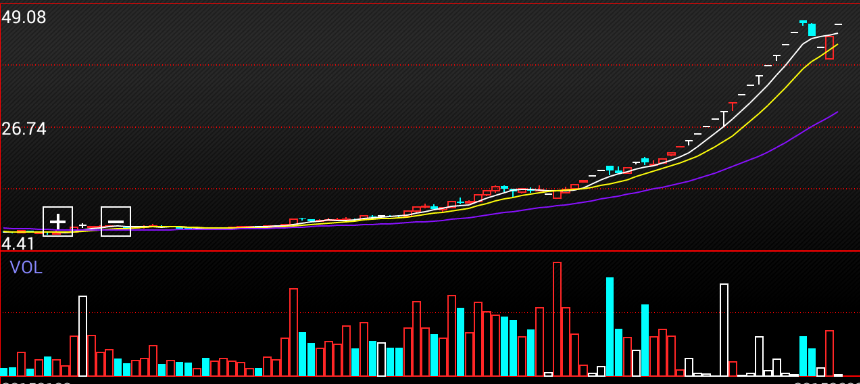Select the red T-shaped candle in the uptrend
860x384 pixels.
tap(732, 106)
